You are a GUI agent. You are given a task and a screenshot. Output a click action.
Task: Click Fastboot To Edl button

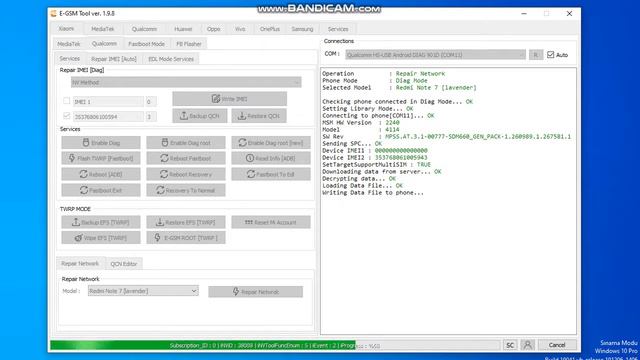271,174
